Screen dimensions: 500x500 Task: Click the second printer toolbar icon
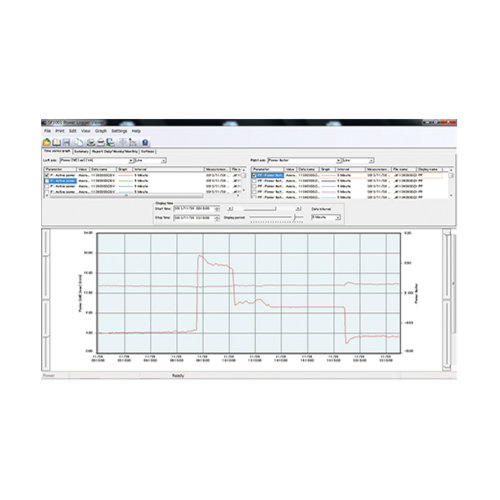pyautogui.click(x=100, y=142)
